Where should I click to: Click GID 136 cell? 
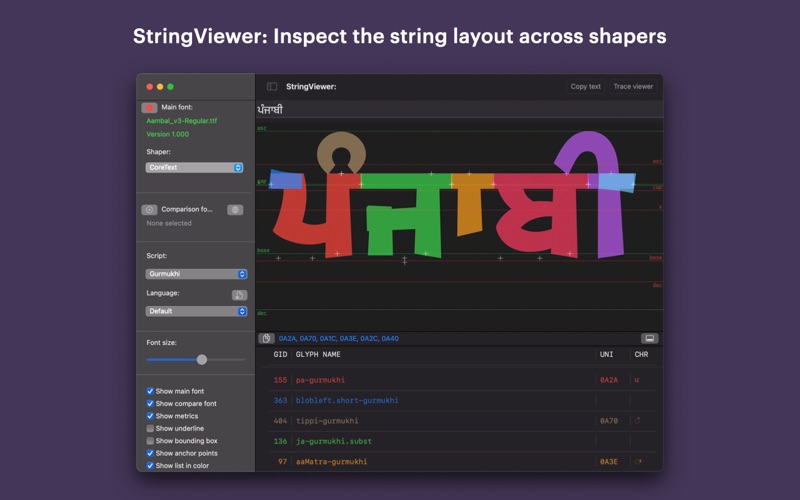(280, 441)
